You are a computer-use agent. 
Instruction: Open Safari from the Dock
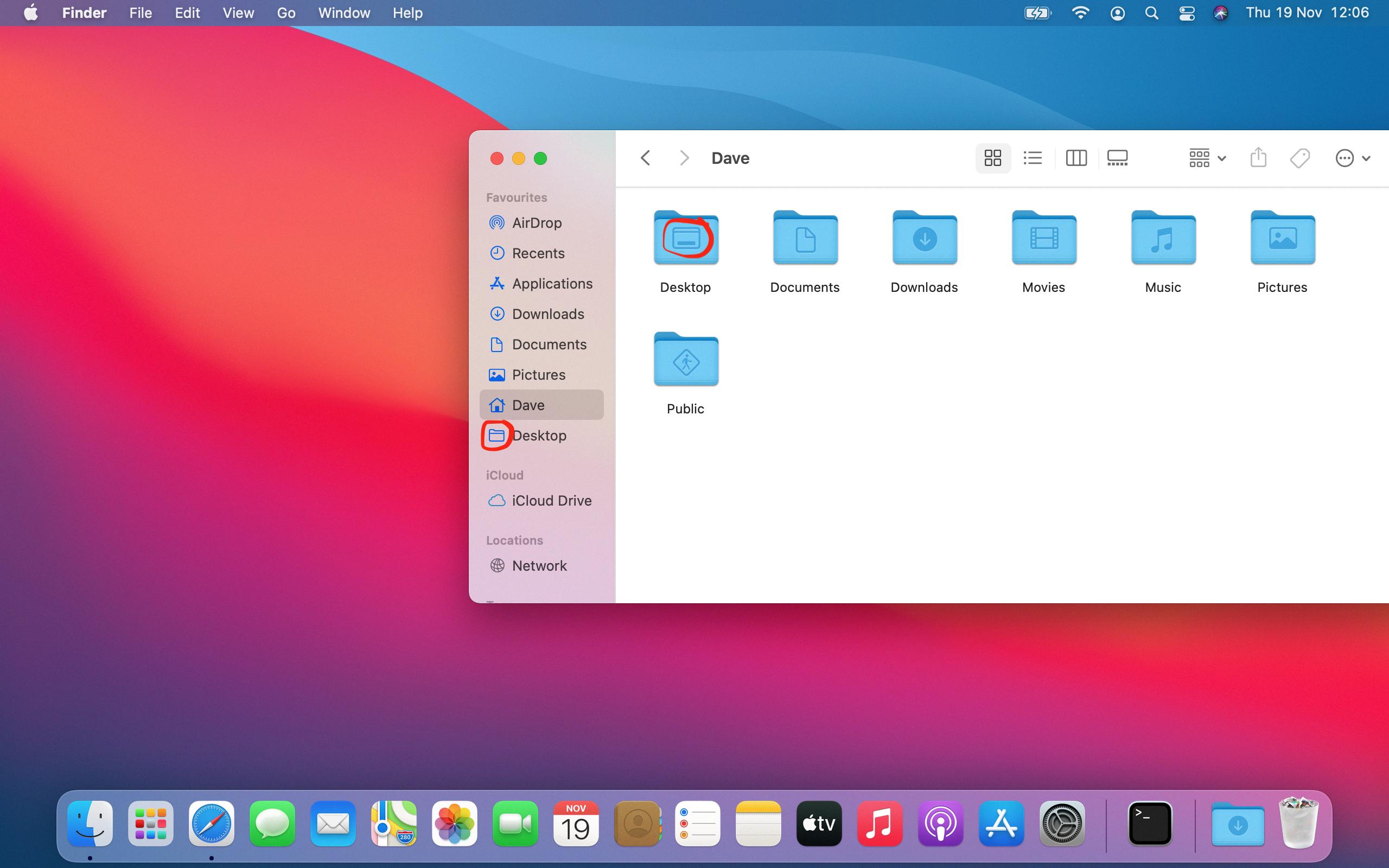point(212,824)
